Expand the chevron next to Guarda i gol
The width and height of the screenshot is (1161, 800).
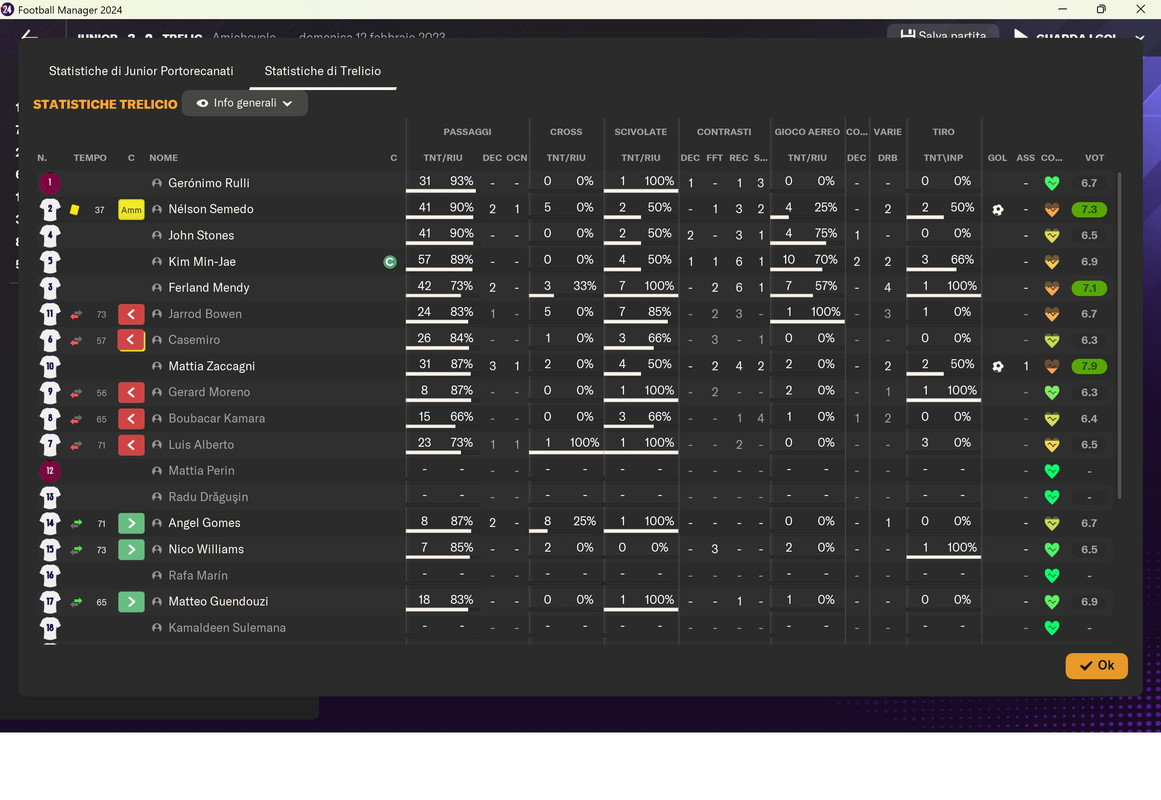click(1140, 36)
